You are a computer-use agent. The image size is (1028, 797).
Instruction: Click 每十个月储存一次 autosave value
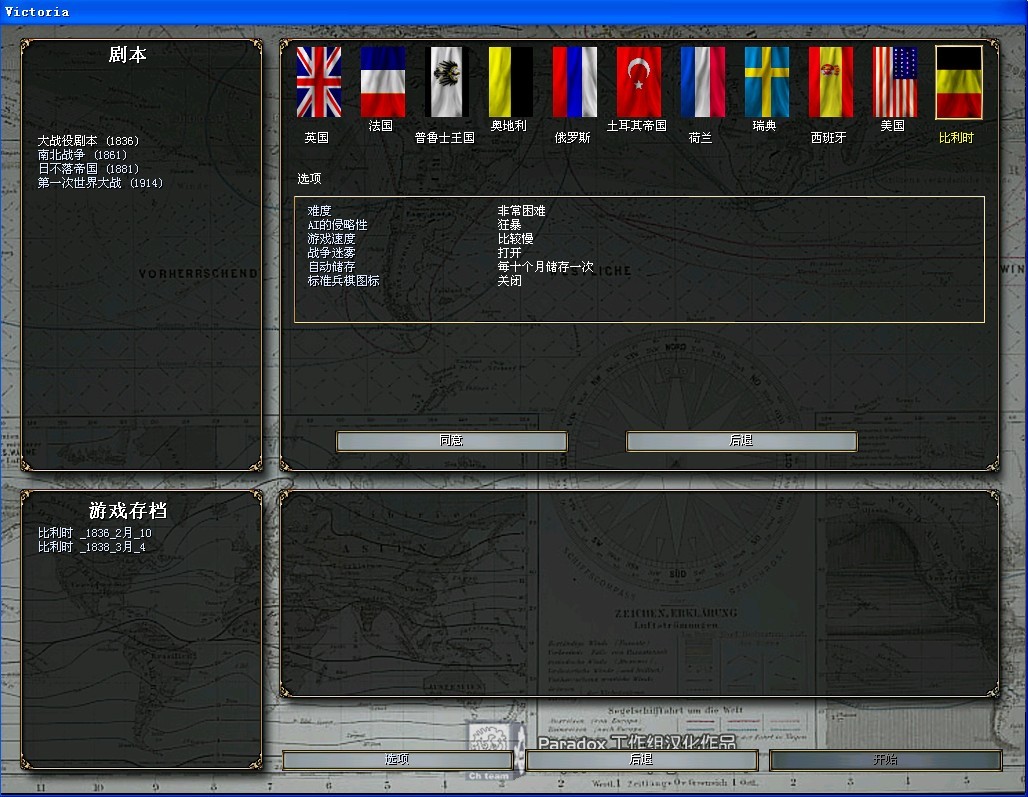[545, 267]
